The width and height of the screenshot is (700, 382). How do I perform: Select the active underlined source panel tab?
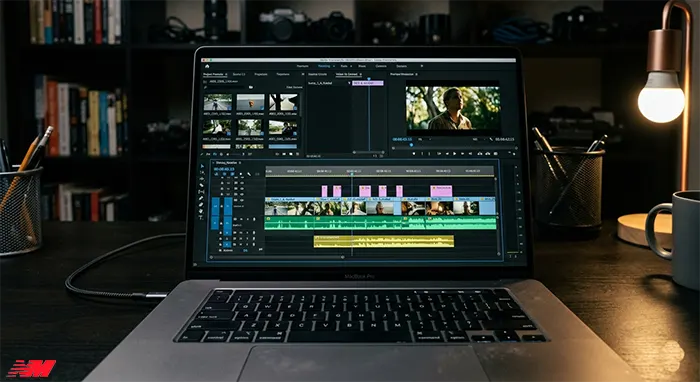click(x=346, y=74)
